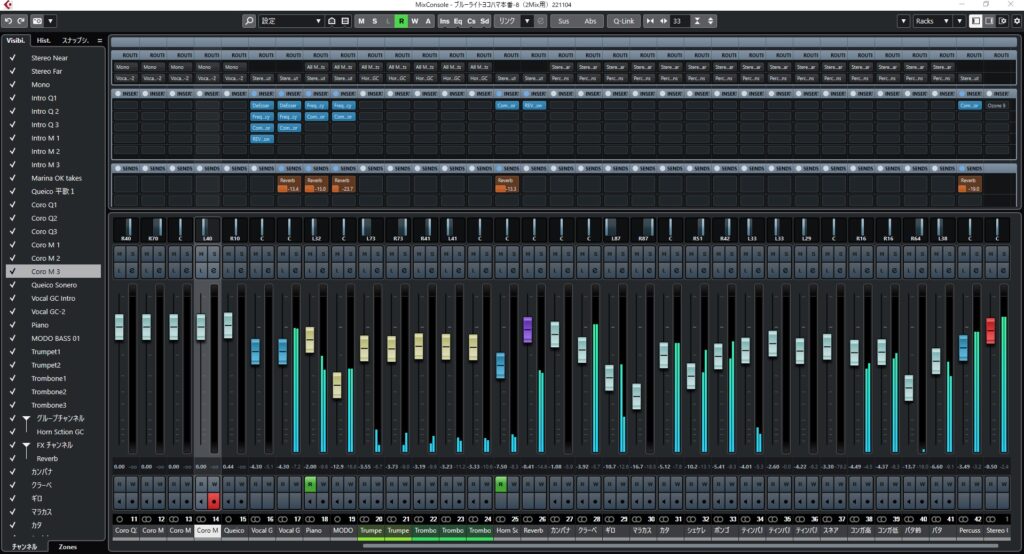Click the purple Reverb channel fader handle

pos(527,329)
